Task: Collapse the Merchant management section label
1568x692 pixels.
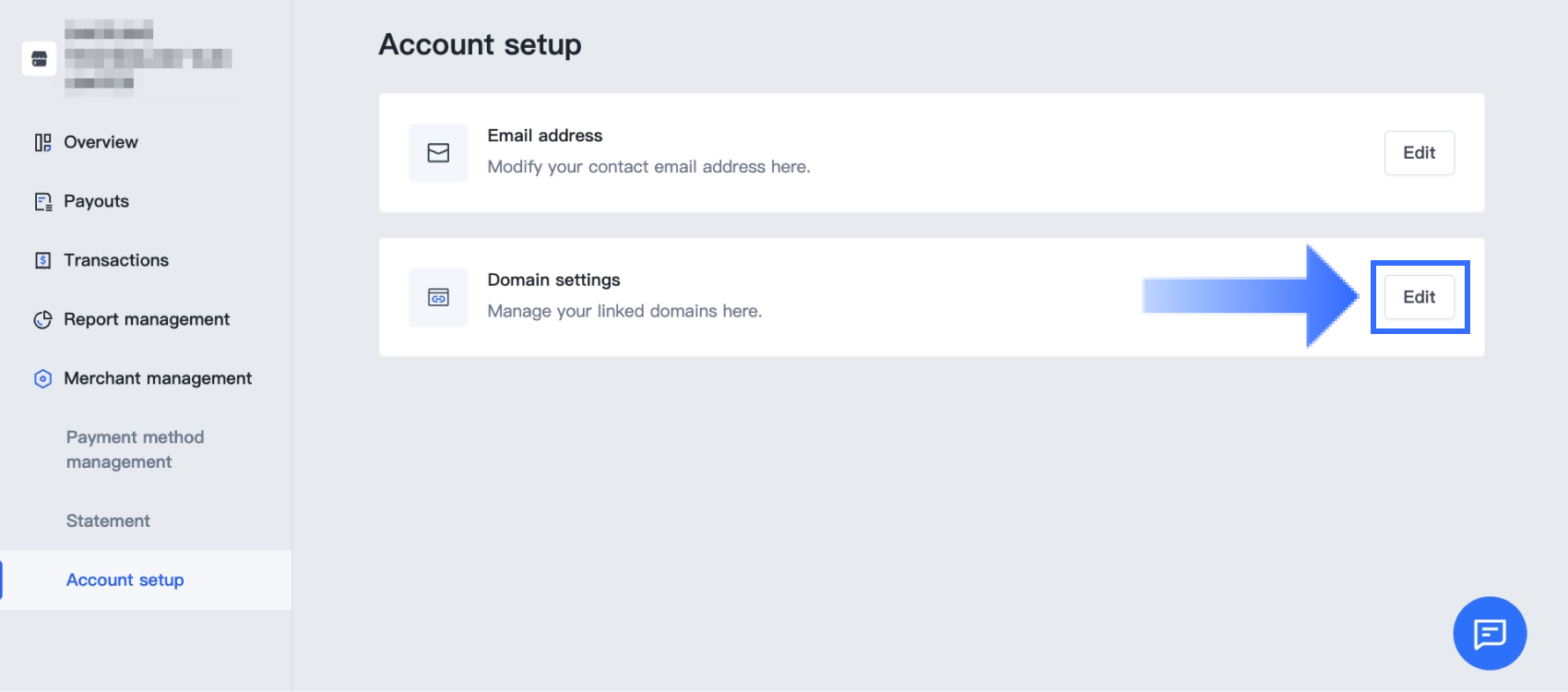Action: 158,378
